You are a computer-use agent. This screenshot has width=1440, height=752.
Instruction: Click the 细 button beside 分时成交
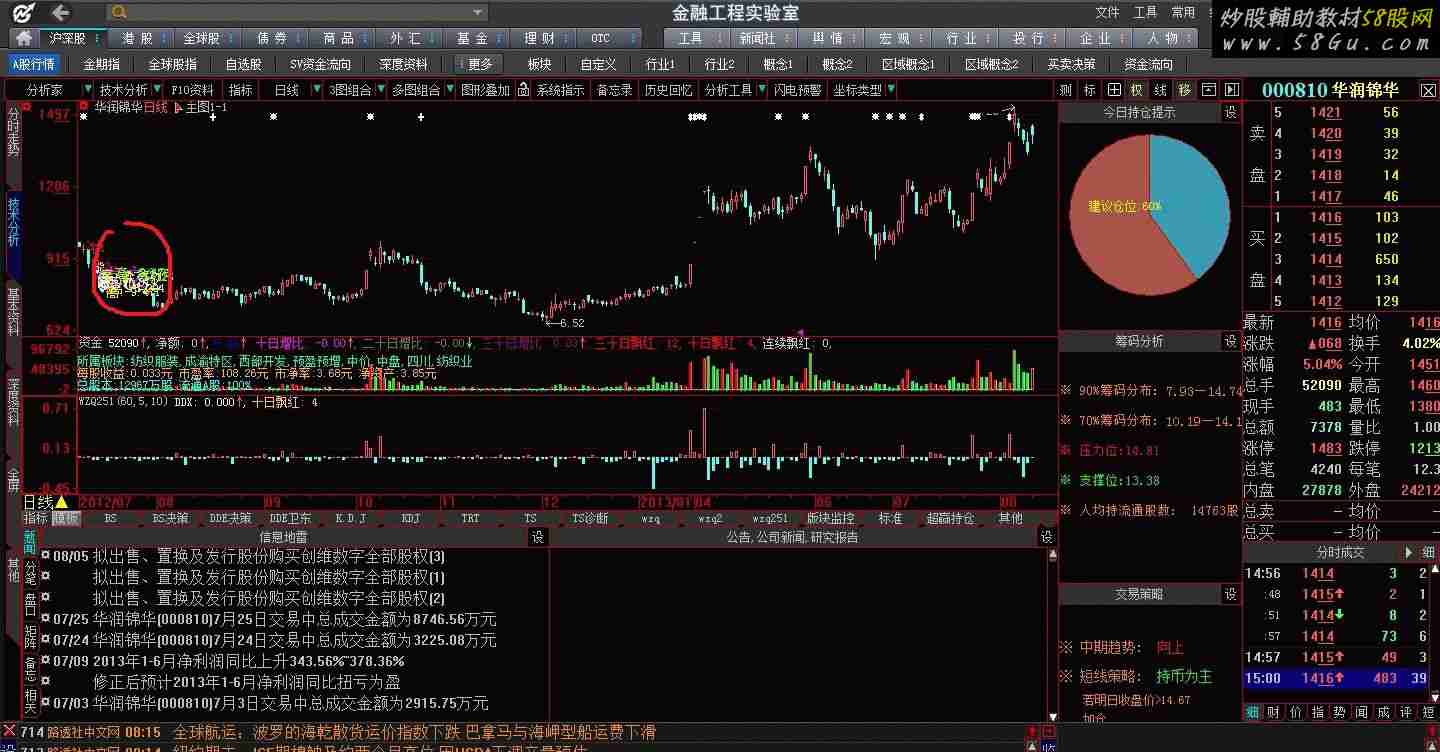pos(1427,552)
